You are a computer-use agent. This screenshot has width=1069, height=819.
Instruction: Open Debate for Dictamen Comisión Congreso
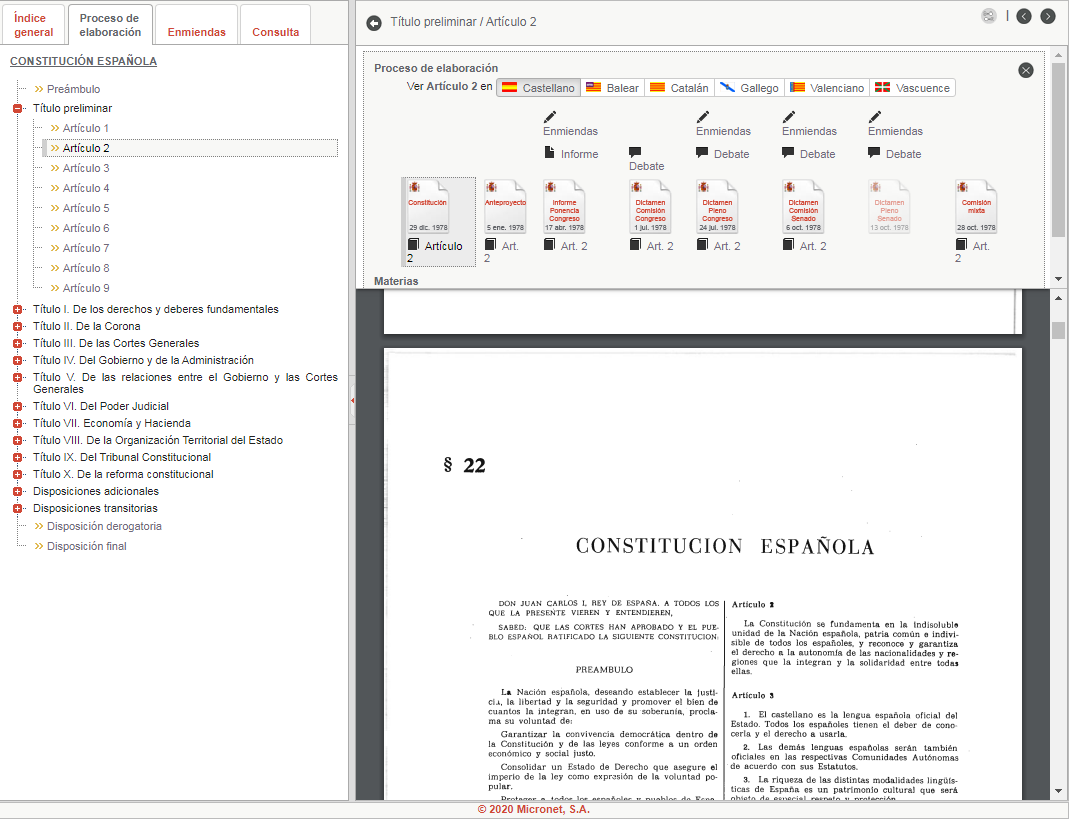(646, 160)
